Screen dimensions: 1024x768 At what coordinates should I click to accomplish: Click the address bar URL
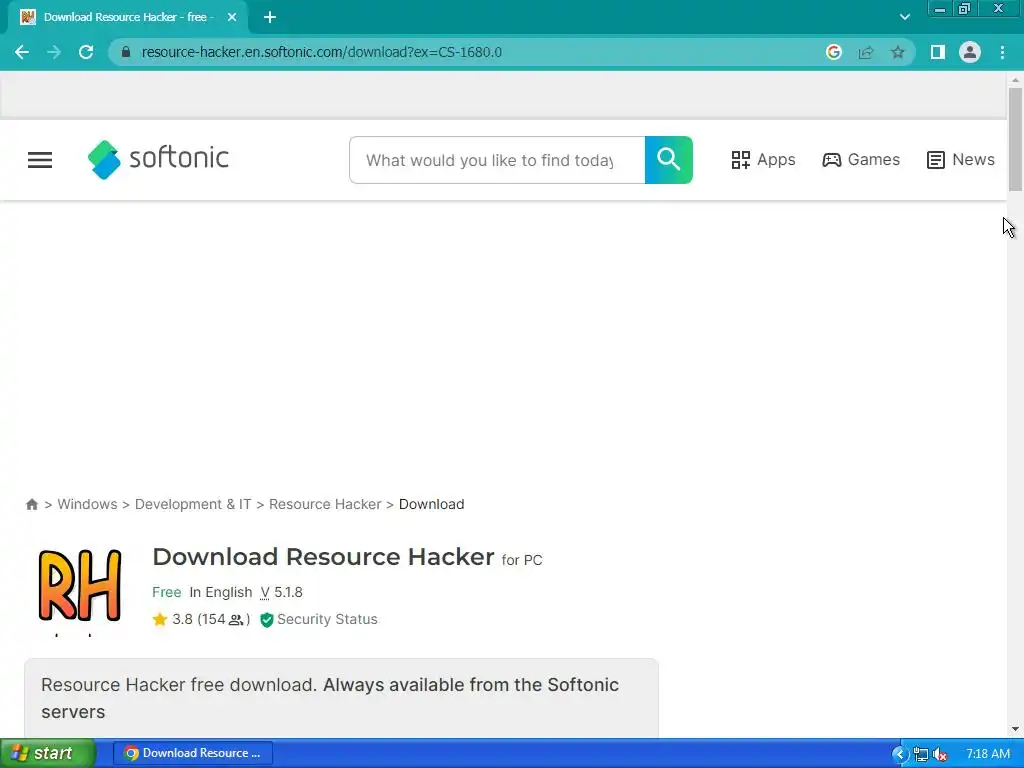click(x=321, y=52)
